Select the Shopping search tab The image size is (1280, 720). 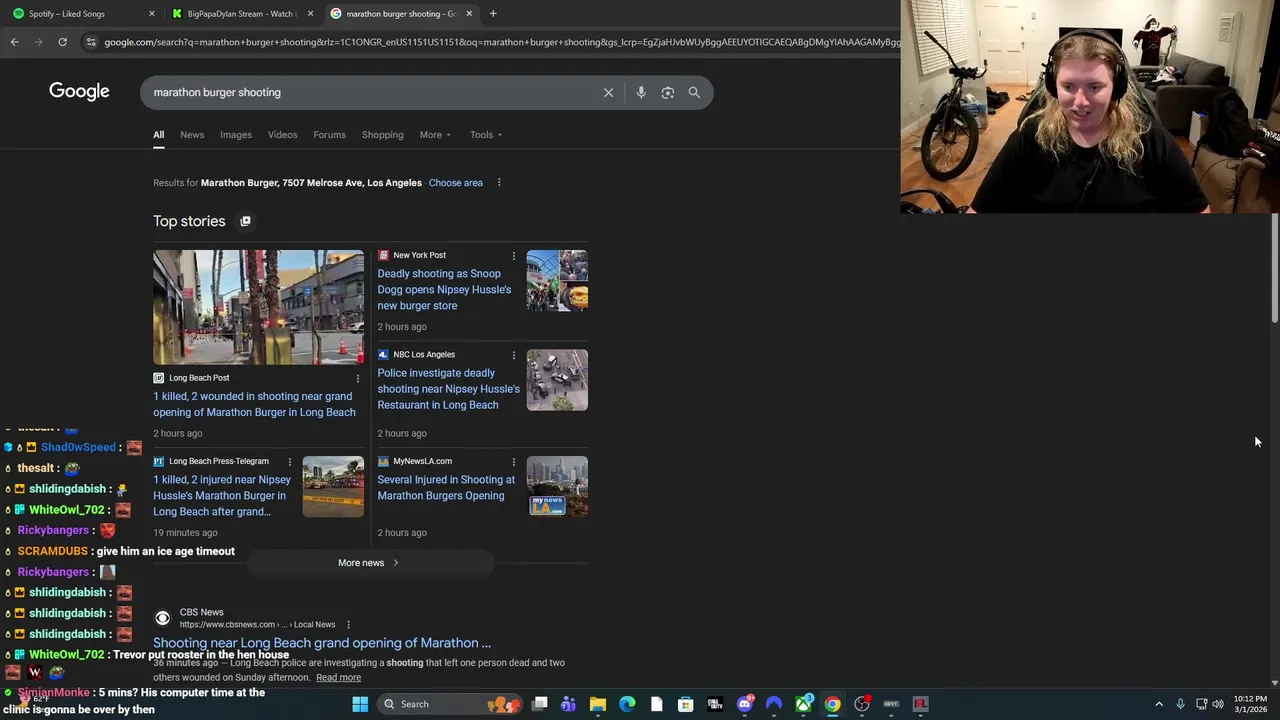383,135
